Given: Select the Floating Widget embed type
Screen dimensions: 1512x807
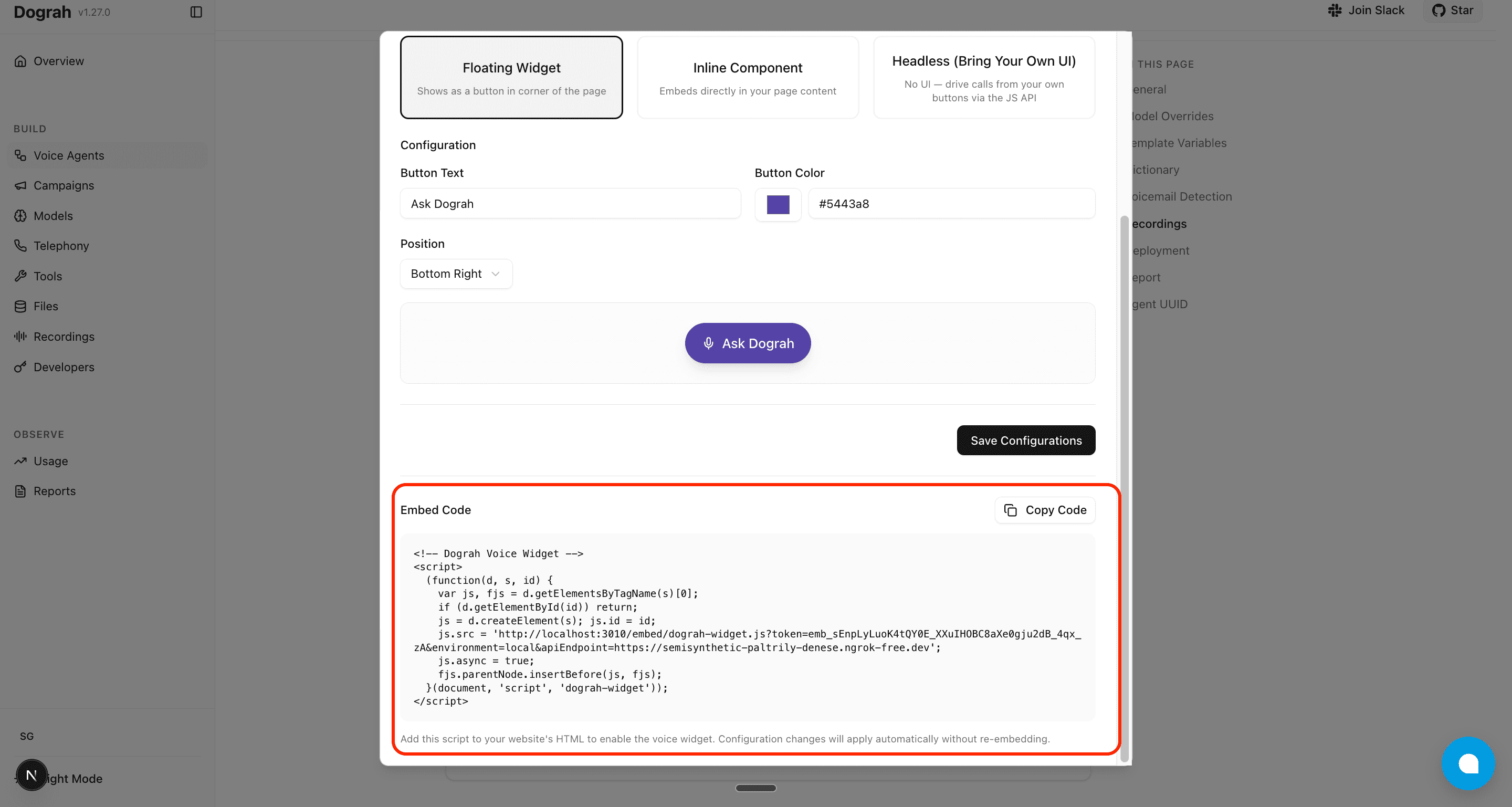Looking at the screenshot, I should 511,78.
